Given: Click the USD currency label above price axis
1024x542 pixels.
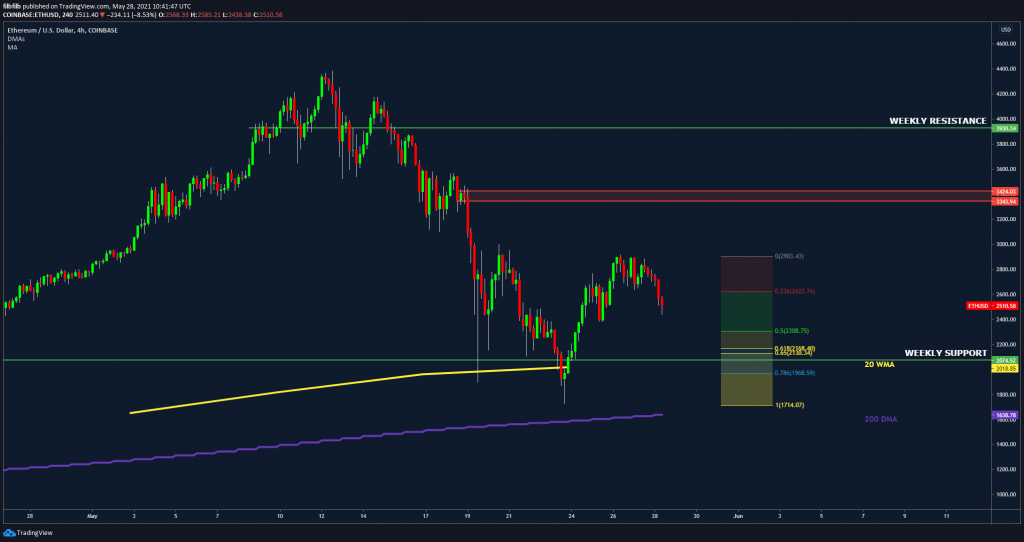Looking at the screenshot, I should click(x=1004, y=29).
